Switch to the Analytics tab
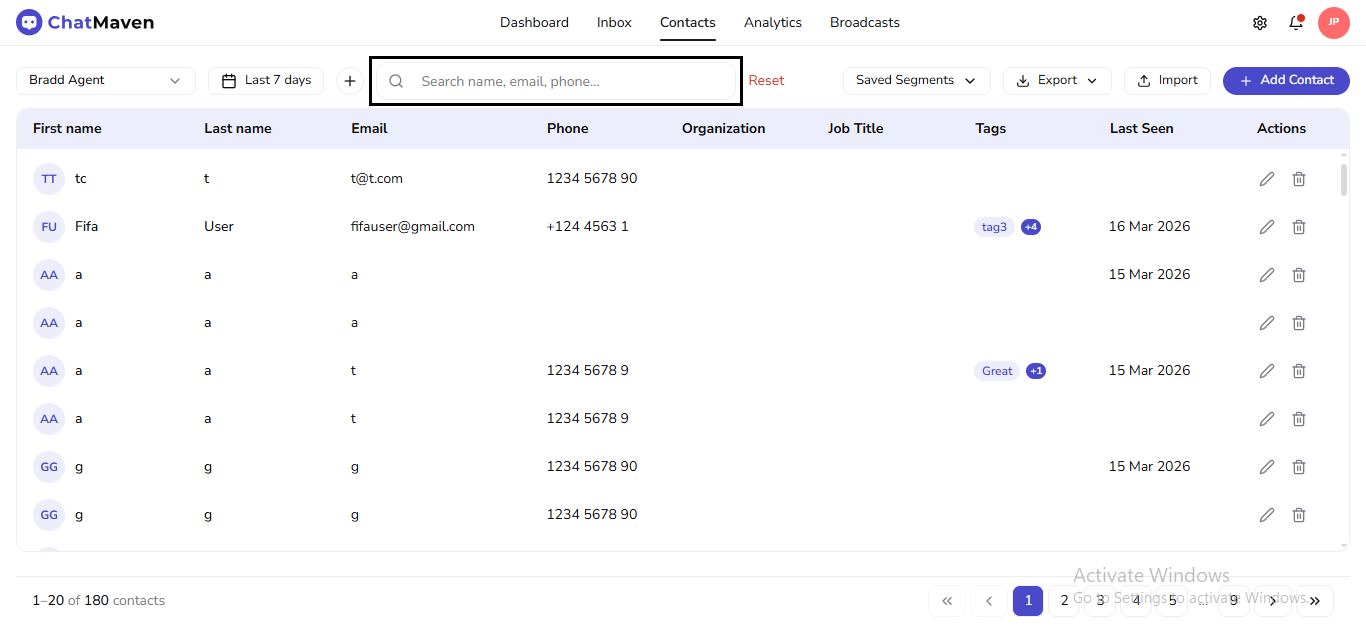Screen dimensions: 1366x627 (772, 22)
